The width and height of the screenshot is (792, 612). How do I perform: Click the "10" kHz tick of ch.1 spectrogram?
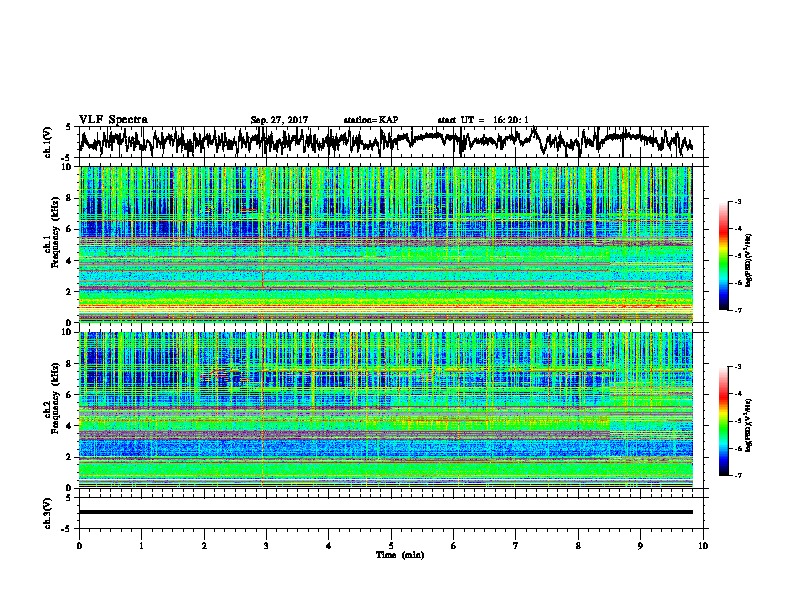(68, 167)
